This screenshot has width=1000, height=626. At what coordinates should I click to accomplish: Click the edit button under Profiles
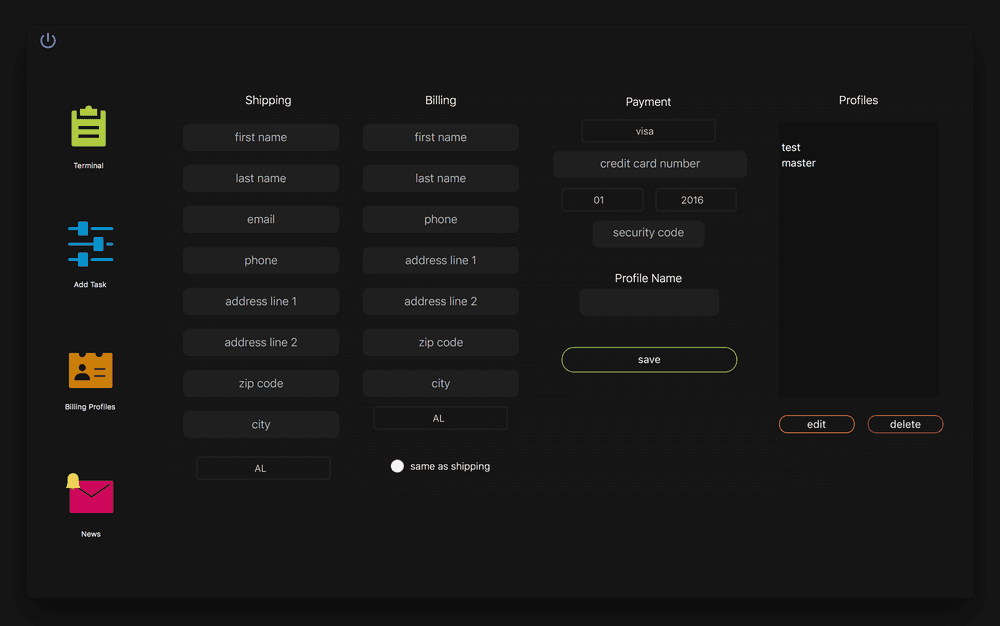pyautogui.click(x=816, y=423)
